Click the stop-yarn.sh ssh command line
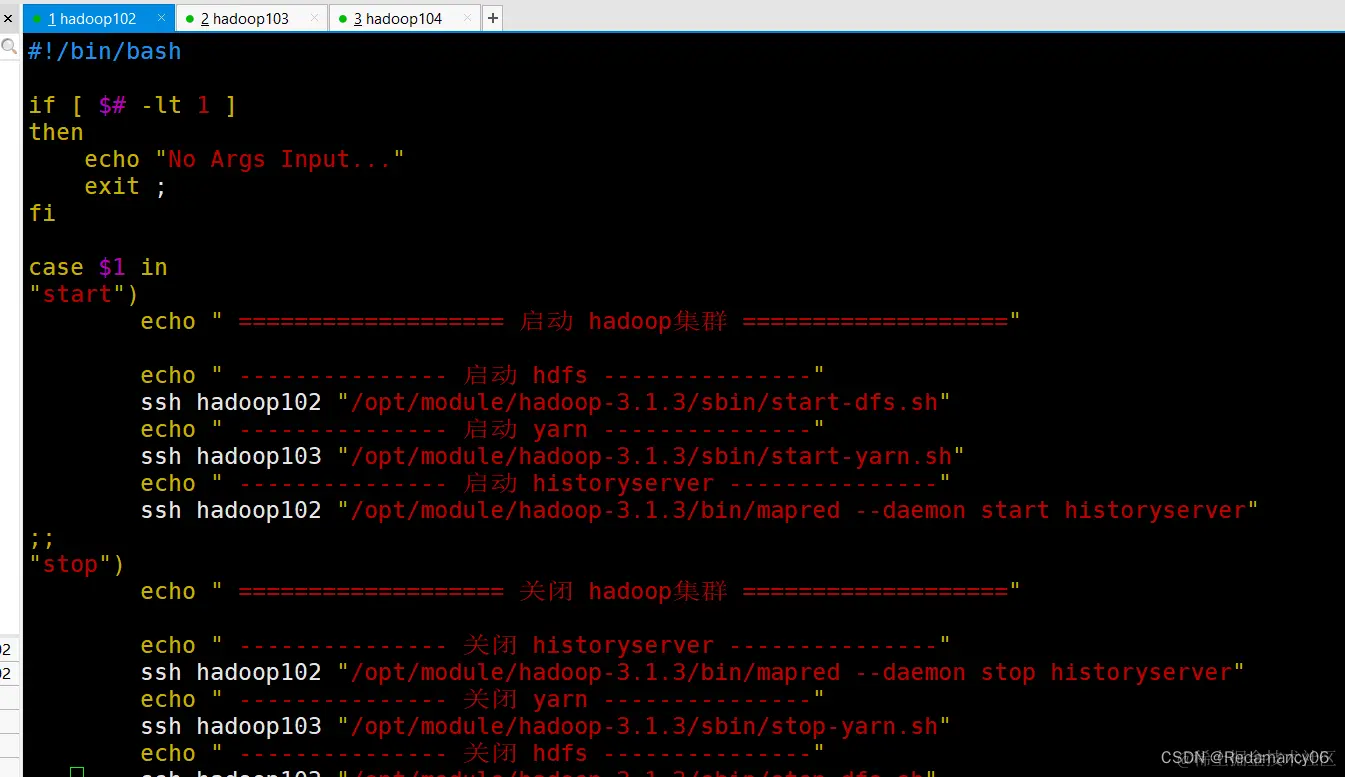Viewport: 1345px width, 777px height. pos(545,726)
